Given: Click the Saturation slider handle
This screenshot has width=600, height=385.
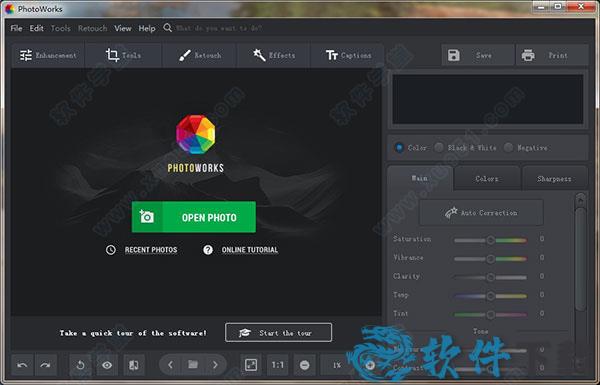Looking at the screenshot, I should click(491, 240).
